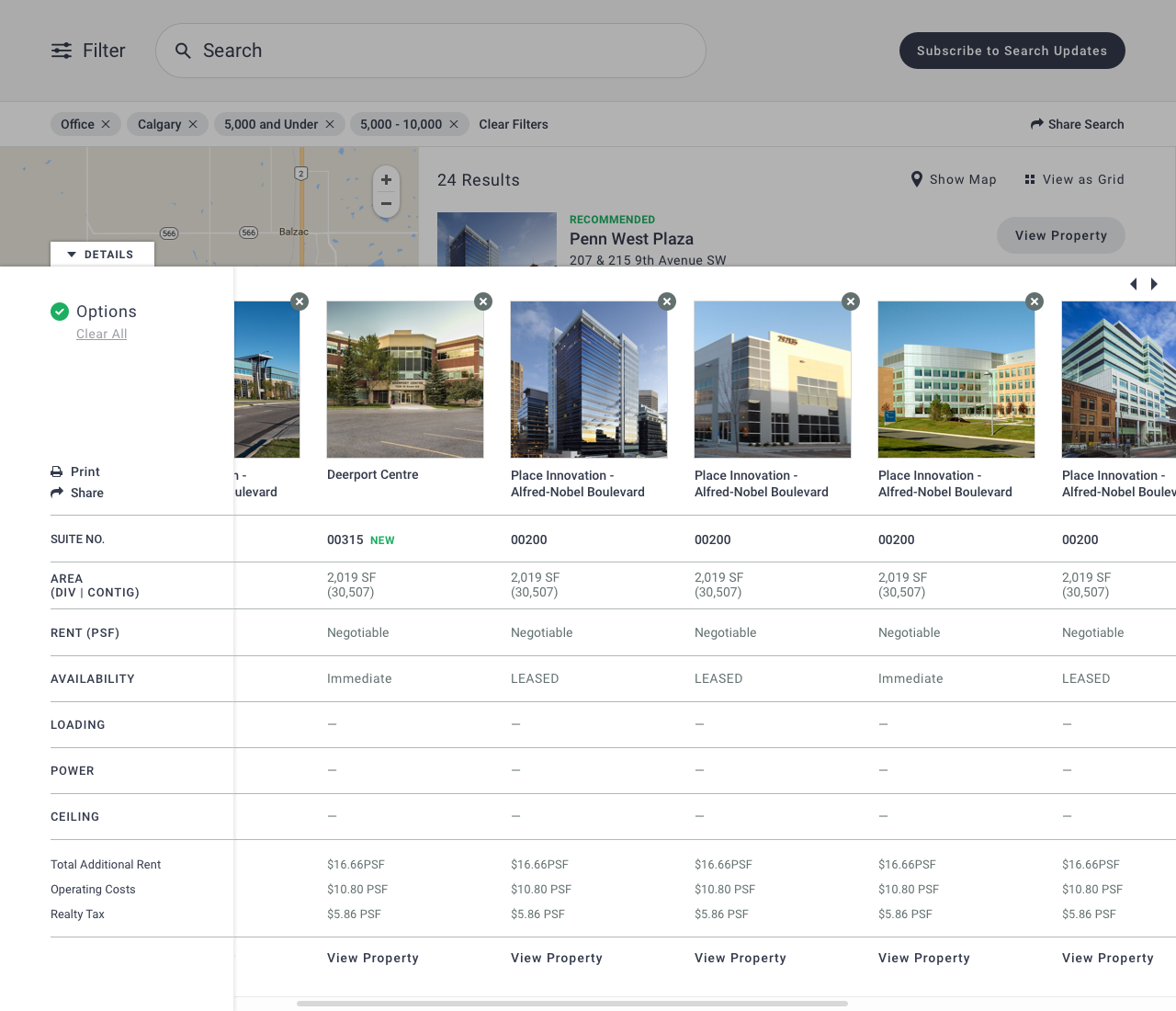Image resolution: width=1176 pixels, height=1011 pixels.
Task: Zoom out on the map
Action: click(x=386, y=204)
